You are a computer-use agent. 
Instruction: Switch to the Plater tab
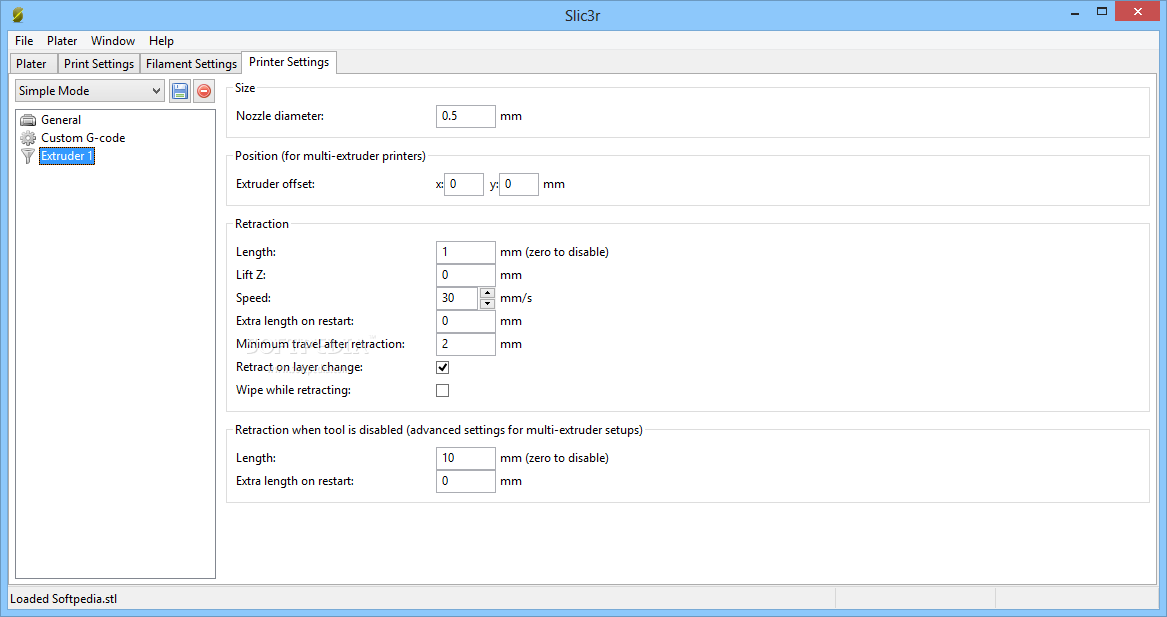point(31,64)
